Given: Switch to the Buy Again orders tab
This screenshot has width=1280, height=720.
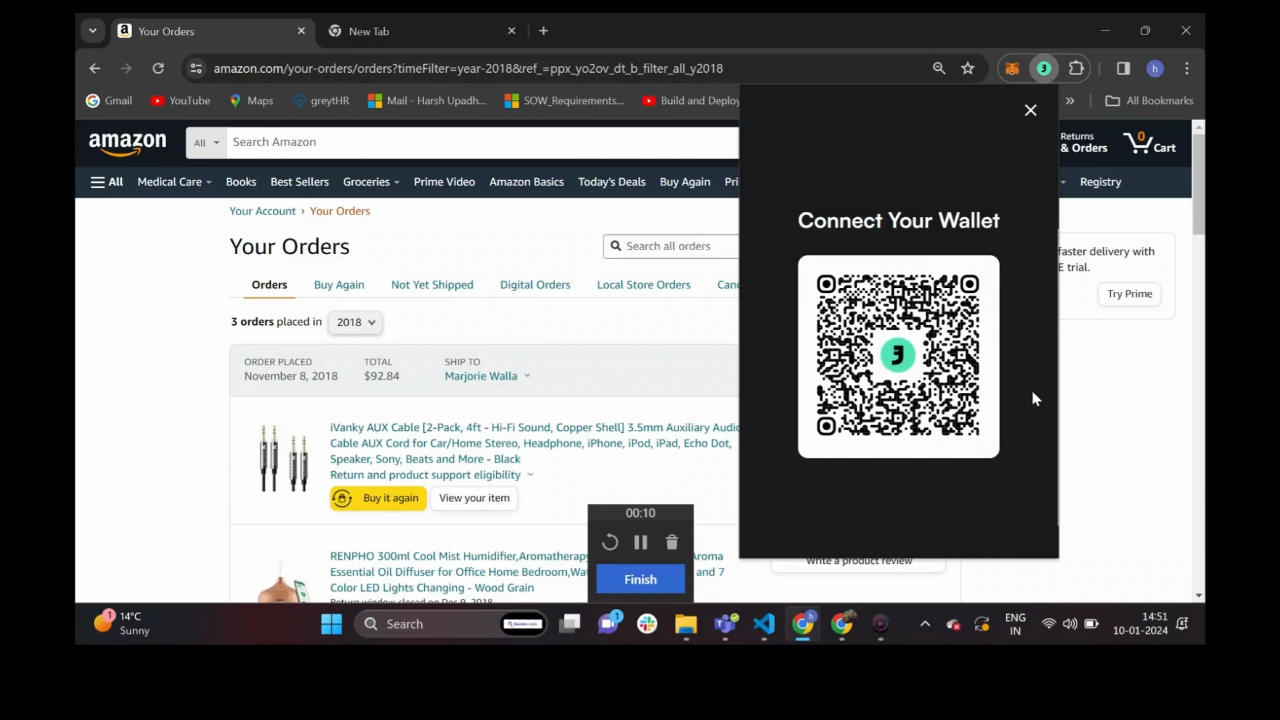Looking at the screenshot, I should pos(339,285).
